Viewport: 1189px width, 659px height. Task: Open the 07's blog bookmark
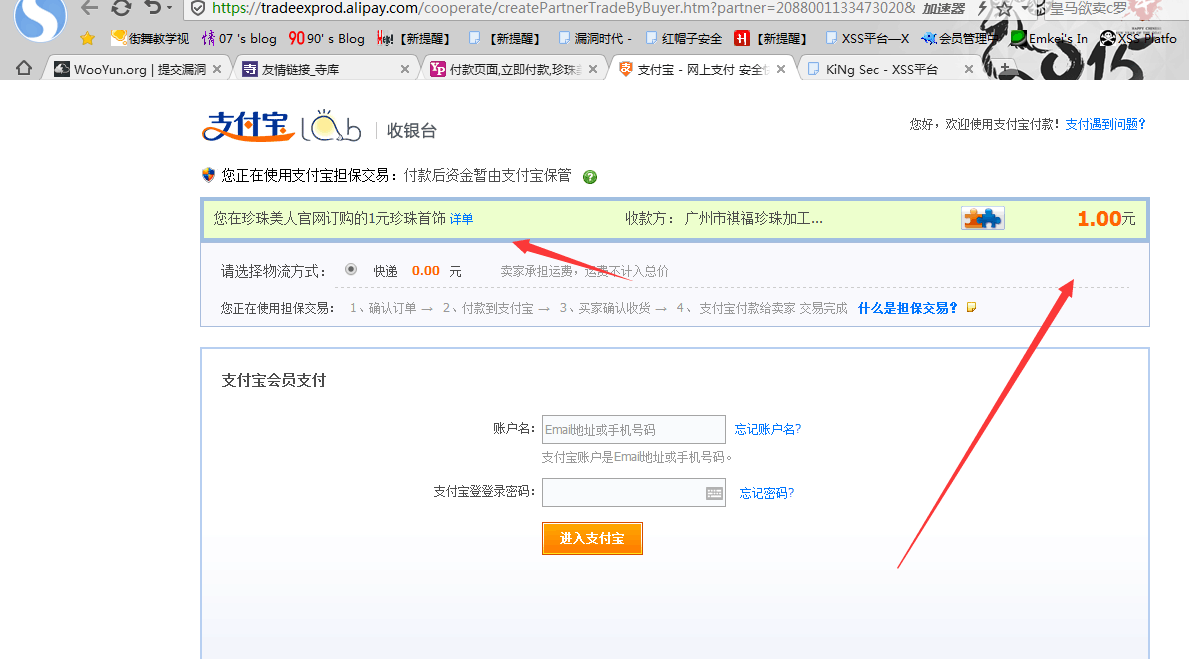(239, 38)
